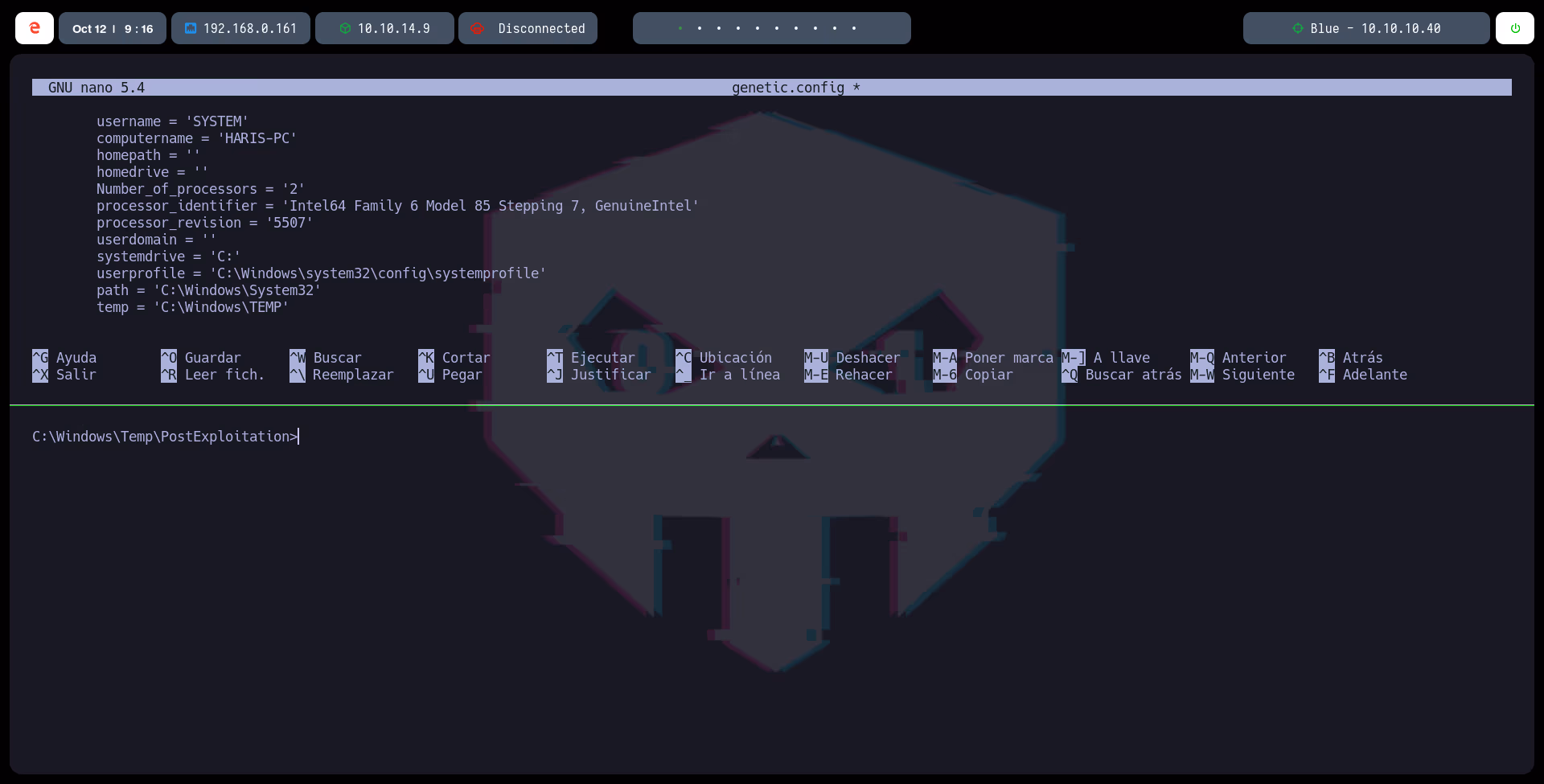Click the green cube icon beside 10.10.14.9

click(345, 28)
